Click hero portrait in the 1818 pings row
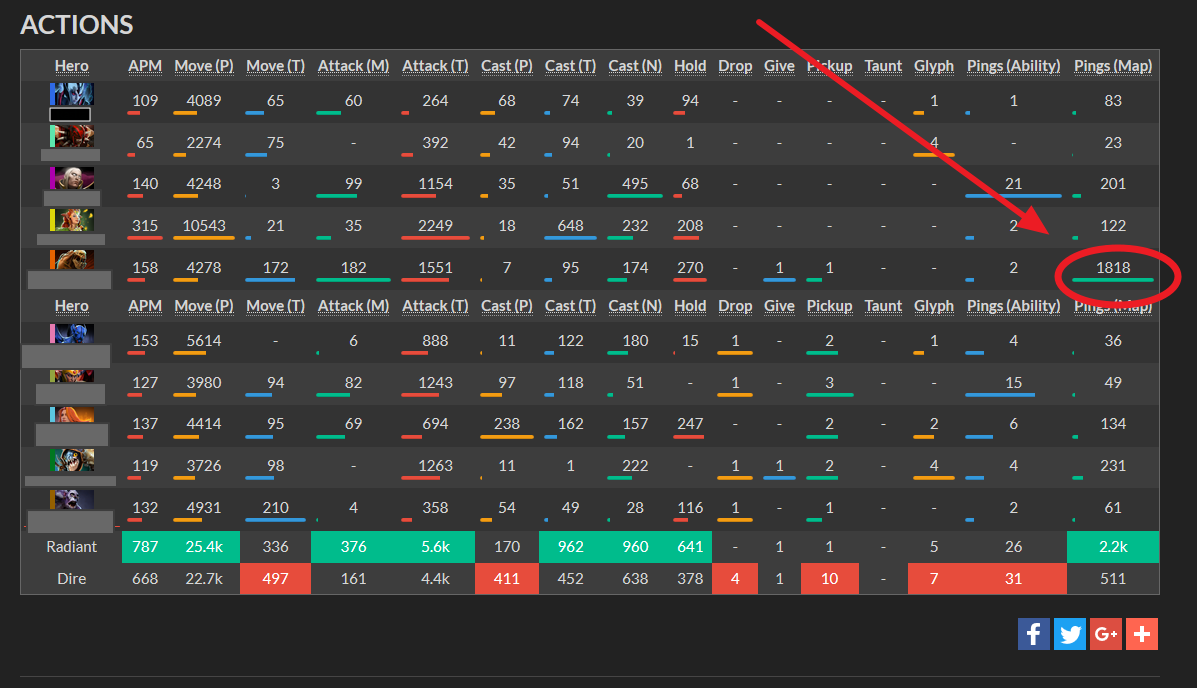The width and height of the screenshot is (1197, 688). pyautogui.click(x=71, y=261)
